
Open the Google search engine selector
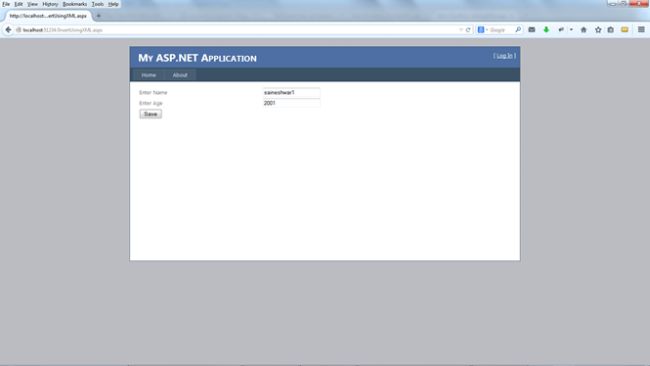coord(482,30)
